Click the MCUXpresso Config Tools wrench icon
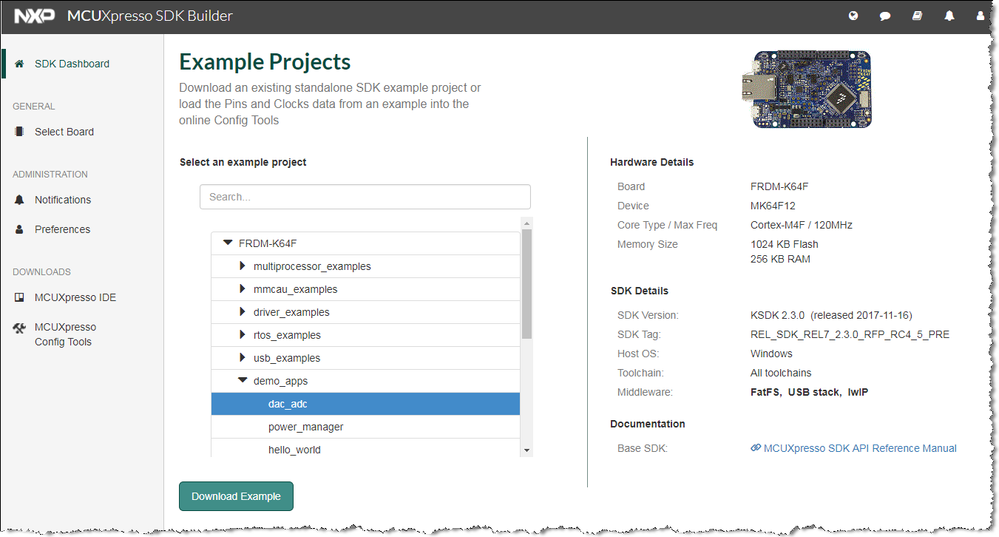 tap(19, 328)
